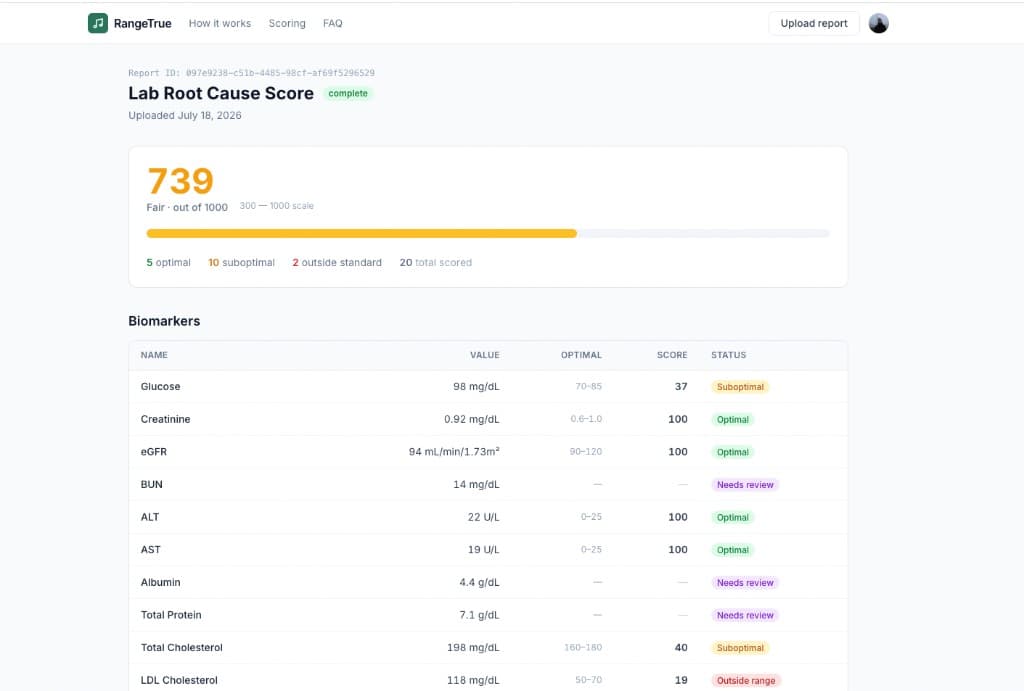The width and height of the screenshot is (1024, 691).
Task: Open the user avatar menu
Action: 878,23
